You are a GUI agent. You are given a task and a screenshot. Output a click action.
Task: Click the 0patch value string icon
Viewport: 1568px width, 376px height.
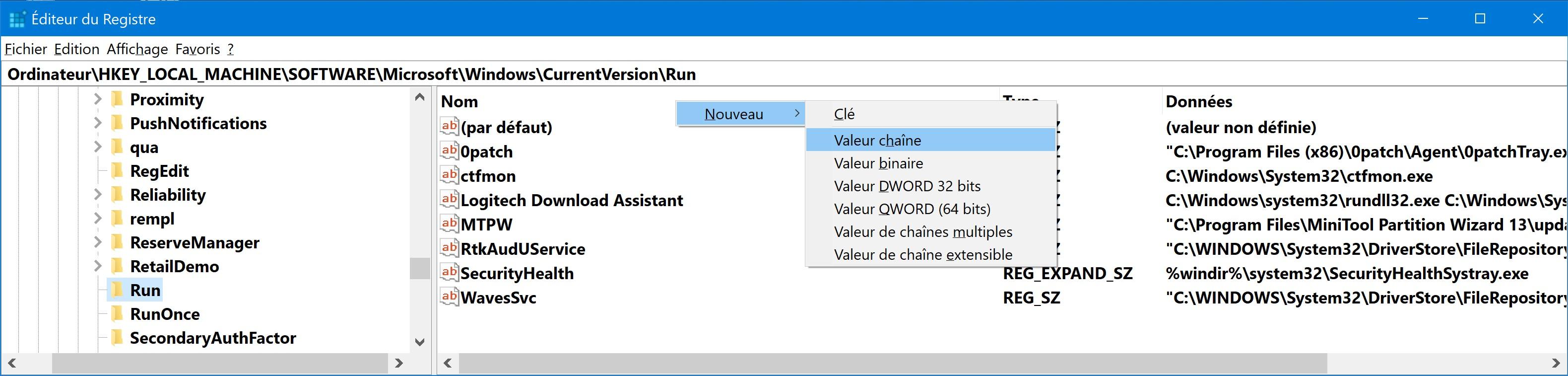pyautogui.click(x=449, y=150)
